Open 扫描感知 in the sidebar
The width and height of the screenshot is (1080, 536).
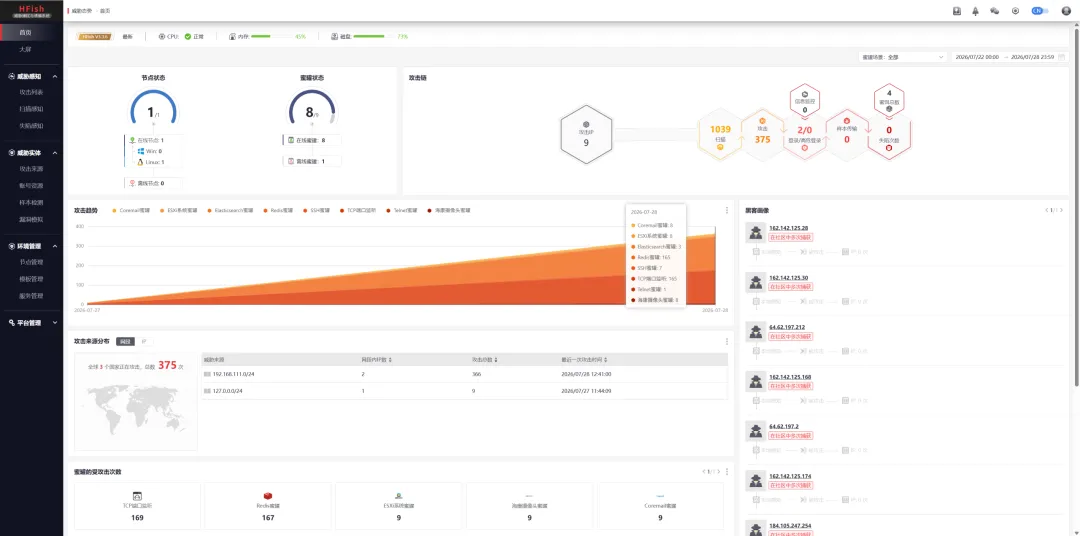pos(31,109)
